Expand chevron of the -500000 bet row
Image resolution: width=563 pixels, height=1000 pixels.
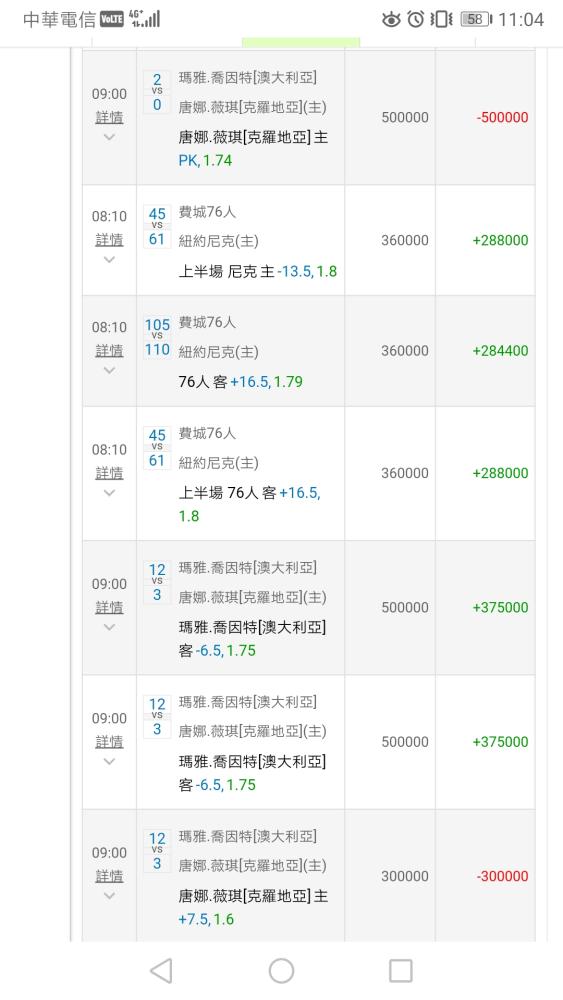point(109,137)
